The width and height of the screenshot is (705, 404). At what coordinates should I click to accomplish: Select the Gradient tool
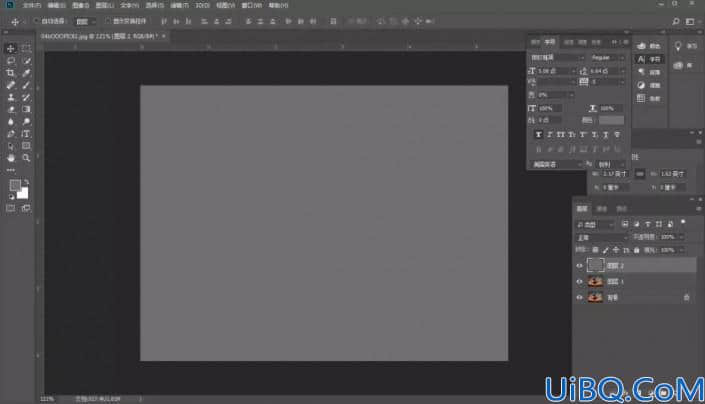point(26,109)
